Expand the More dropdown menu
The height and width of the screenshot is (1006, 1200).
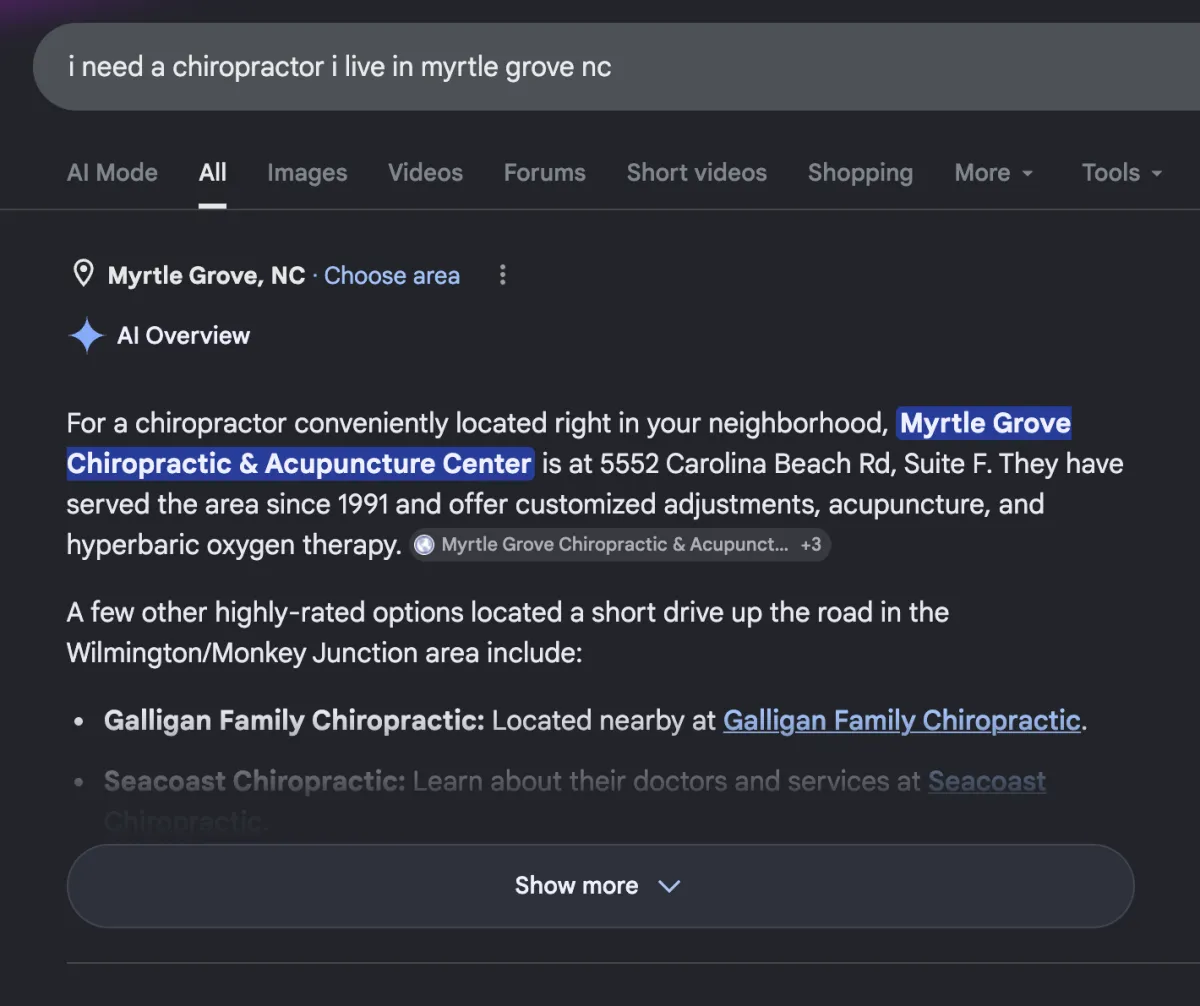coord(994,173)
